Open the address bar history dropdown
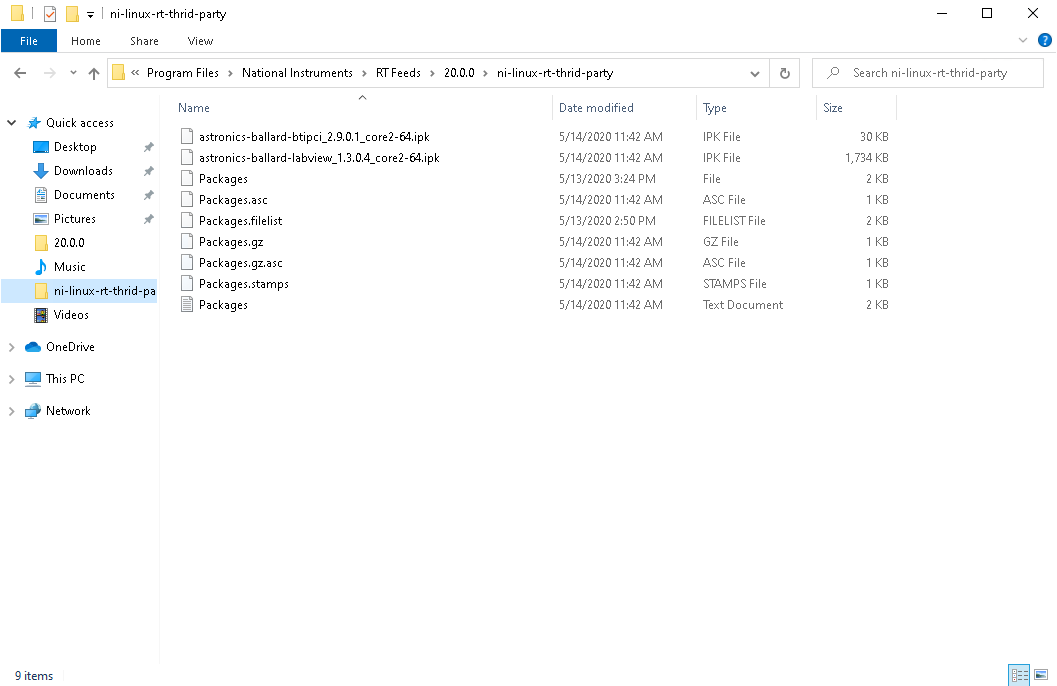Screen dimensions: 1057x686 [755, 73]
